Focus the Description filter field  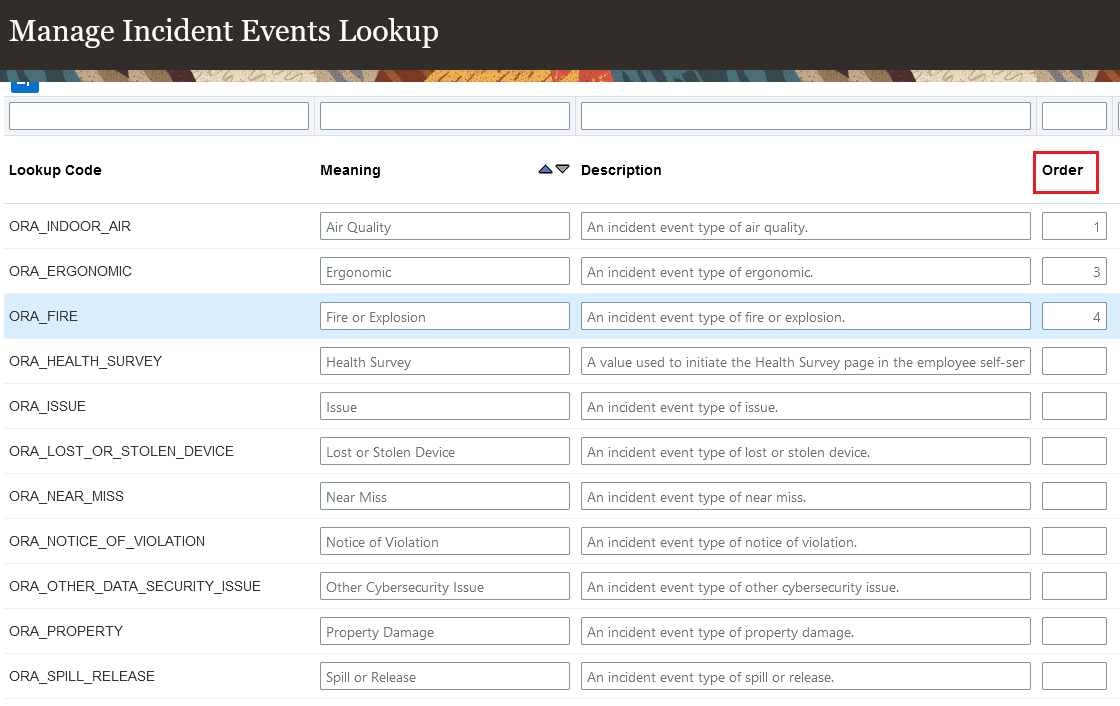point(805,116)
